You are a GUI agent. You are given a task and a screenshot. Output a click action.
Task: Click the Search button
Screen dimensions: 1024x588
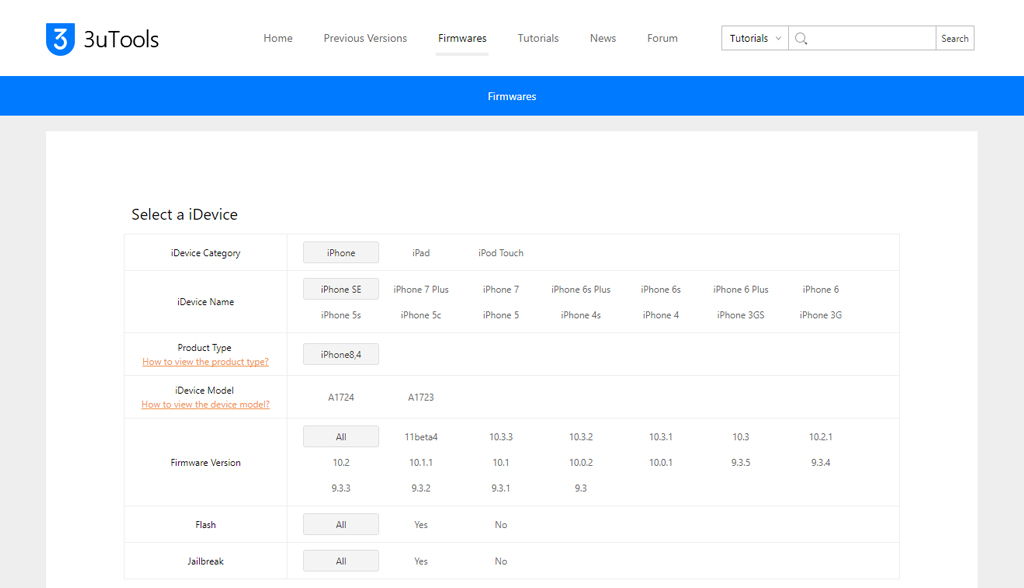click(x=955, y=39)
